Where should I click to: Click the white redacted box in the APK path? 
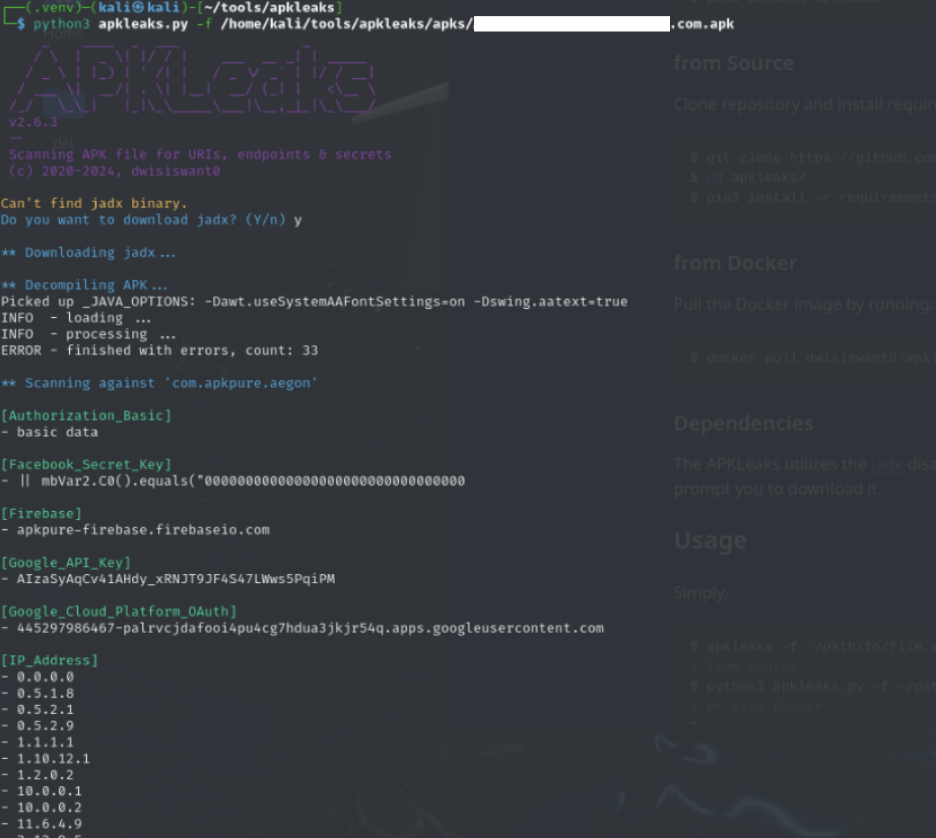click(570, 24)
